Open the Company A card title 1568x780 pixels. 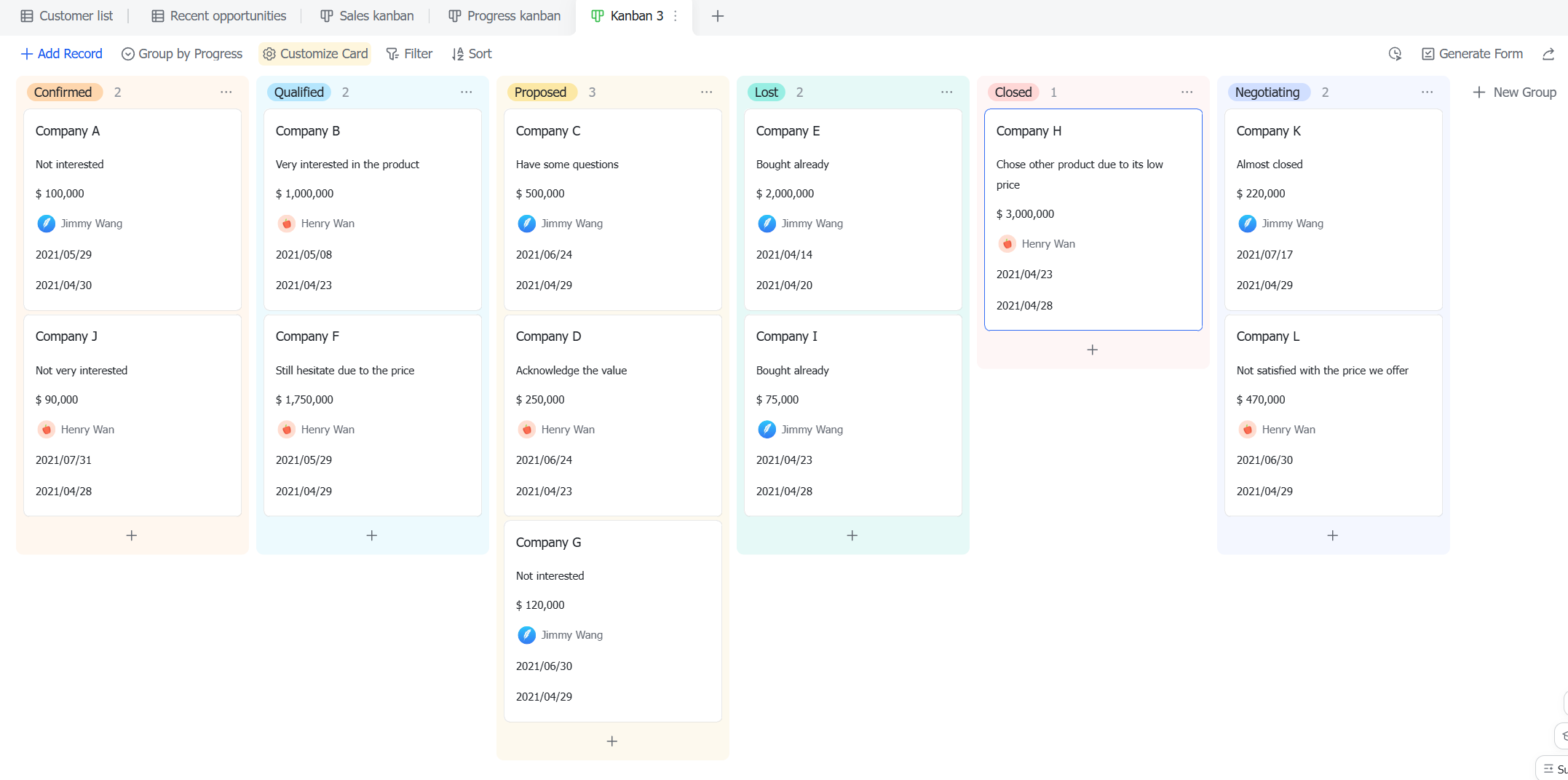(68, 131)
